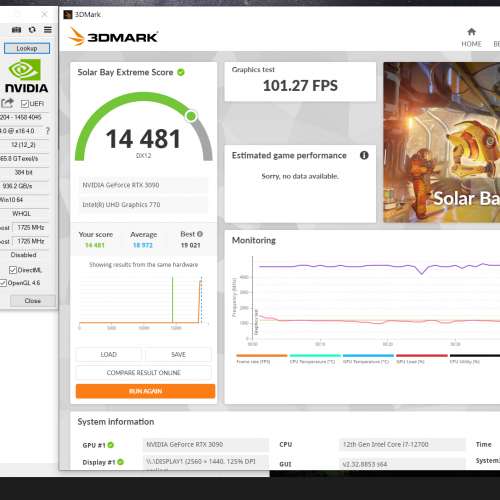Image resolution: width=500 pixels, height=500 pixels.
Task: Click the BIOS share/export icon in GPU-Z
Action: point(7,103)
